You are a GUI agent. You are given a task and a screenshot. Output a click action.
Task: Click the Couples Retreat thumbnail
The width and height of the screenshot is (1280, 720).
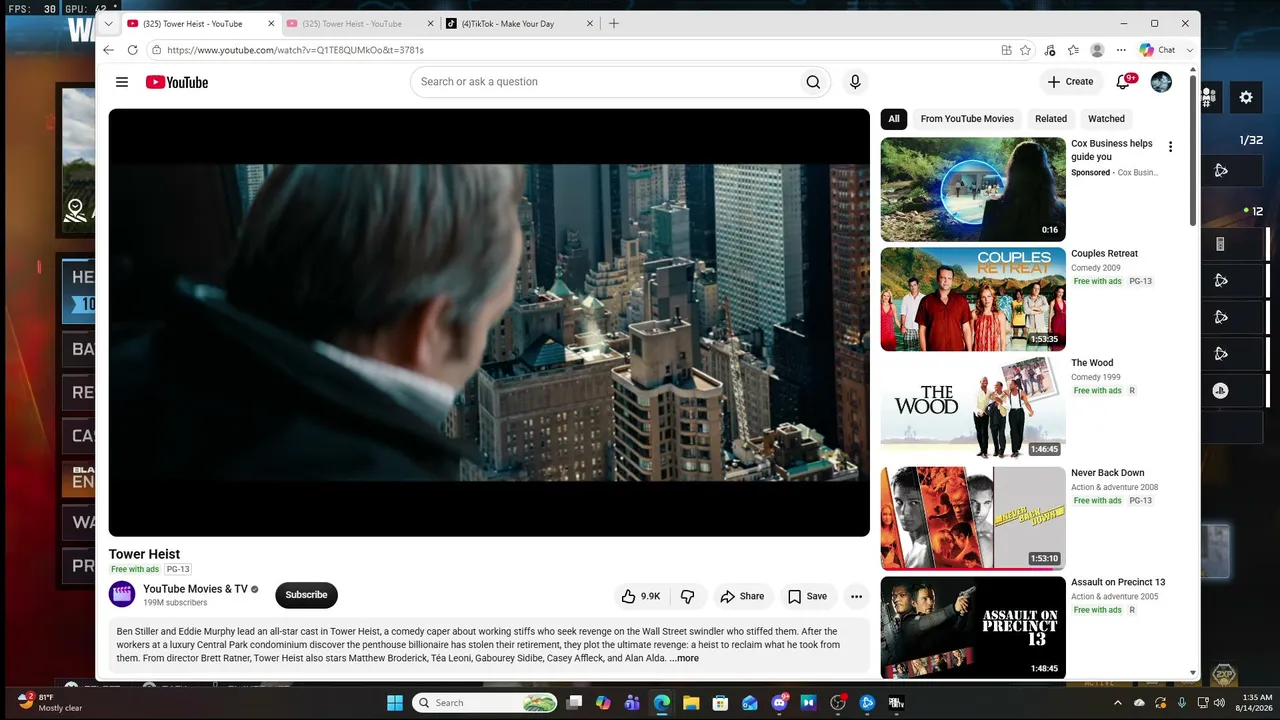click(973, 299)
